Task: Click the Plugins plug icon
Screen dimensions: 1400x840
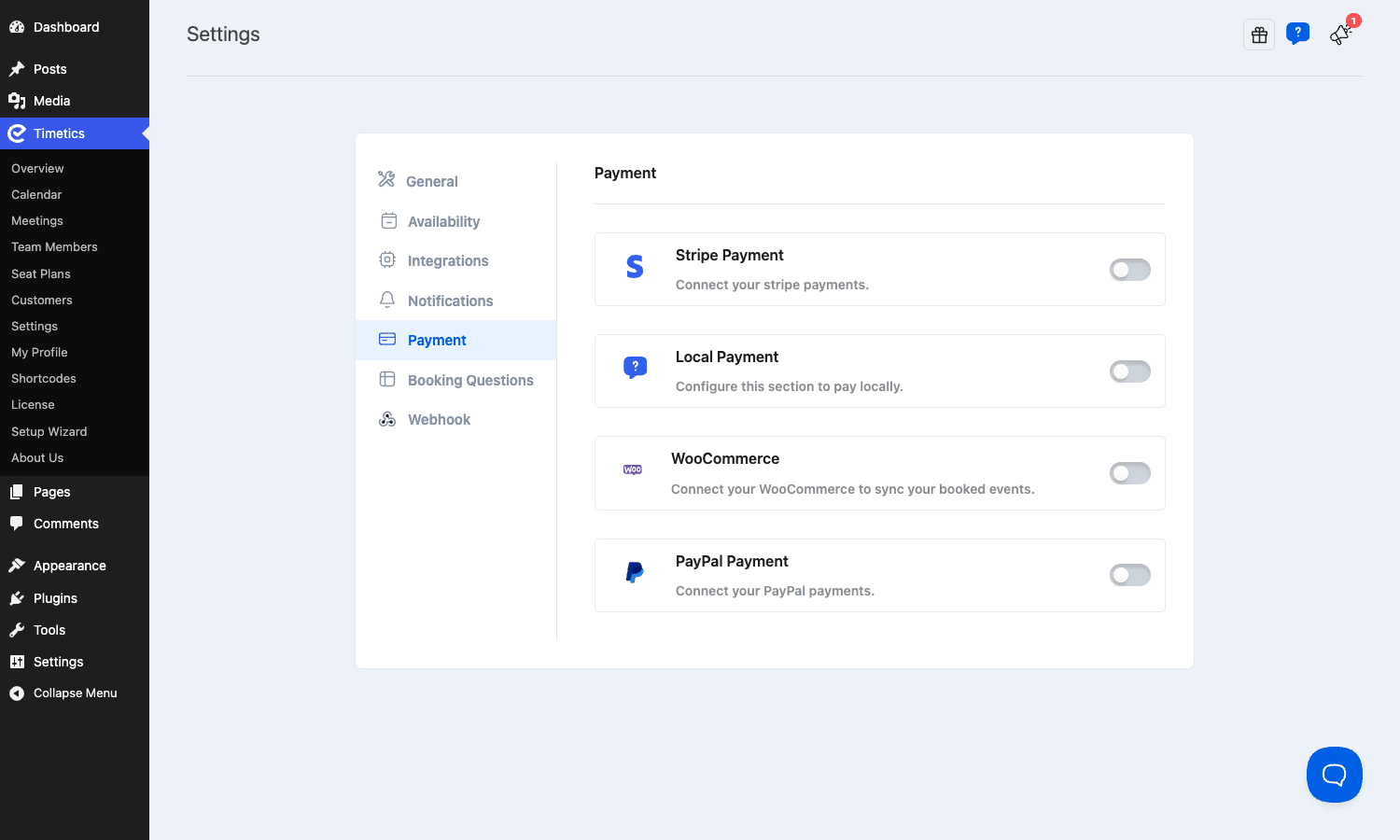Action: tap(17, 598)
